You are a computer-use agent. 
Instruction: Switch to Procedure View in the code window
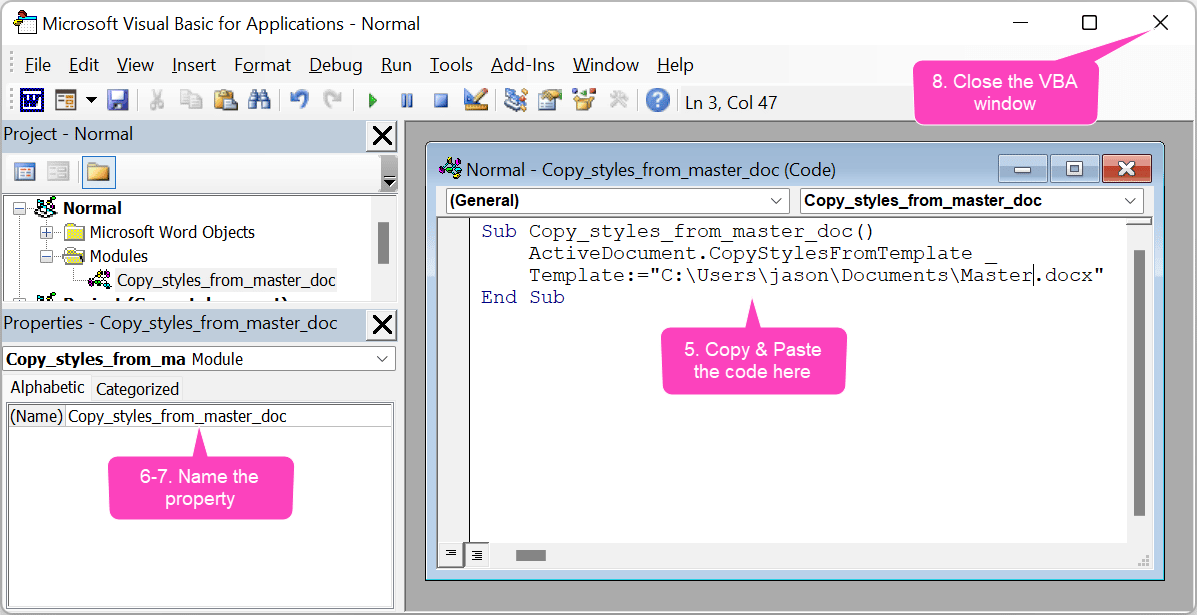click(x=450, y=555)
